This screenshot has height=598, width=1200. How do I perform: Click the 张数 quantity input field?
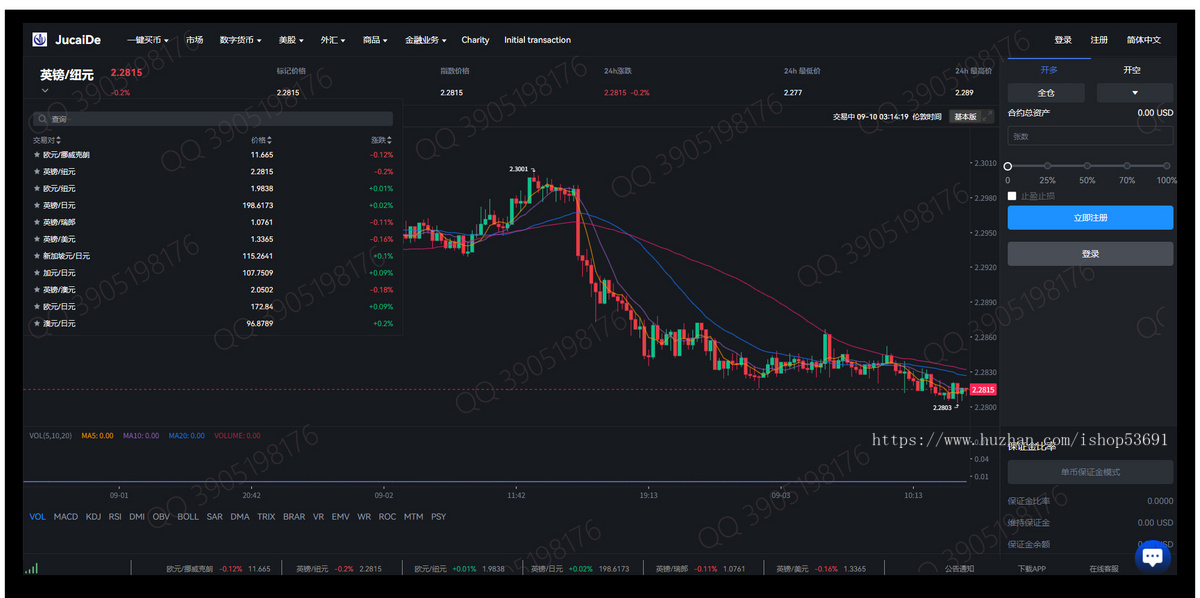(x=1090, y=136)
